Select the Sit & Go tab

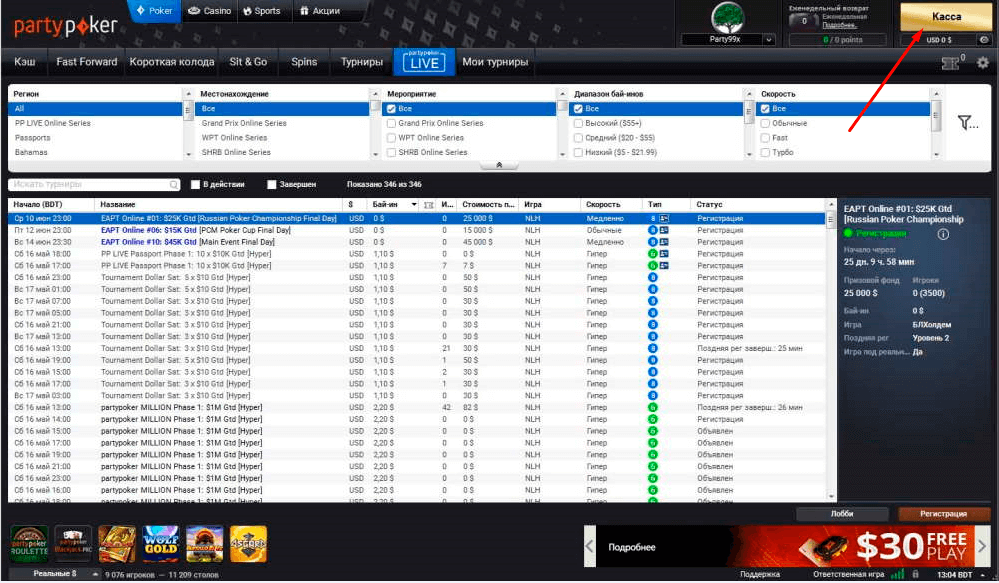(x=248, y=62)
